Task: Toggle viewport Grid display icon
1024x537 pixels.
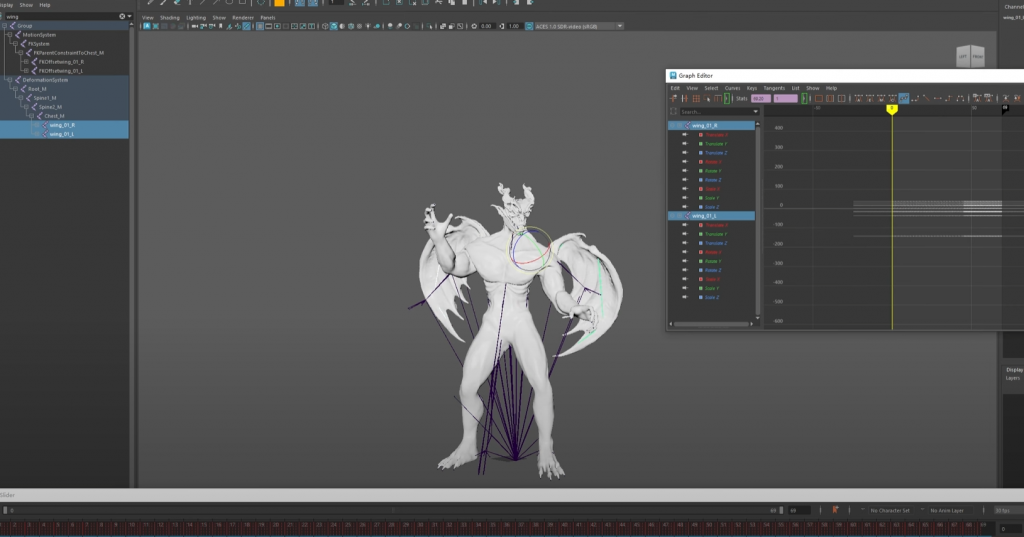Action: pos(260,26)
